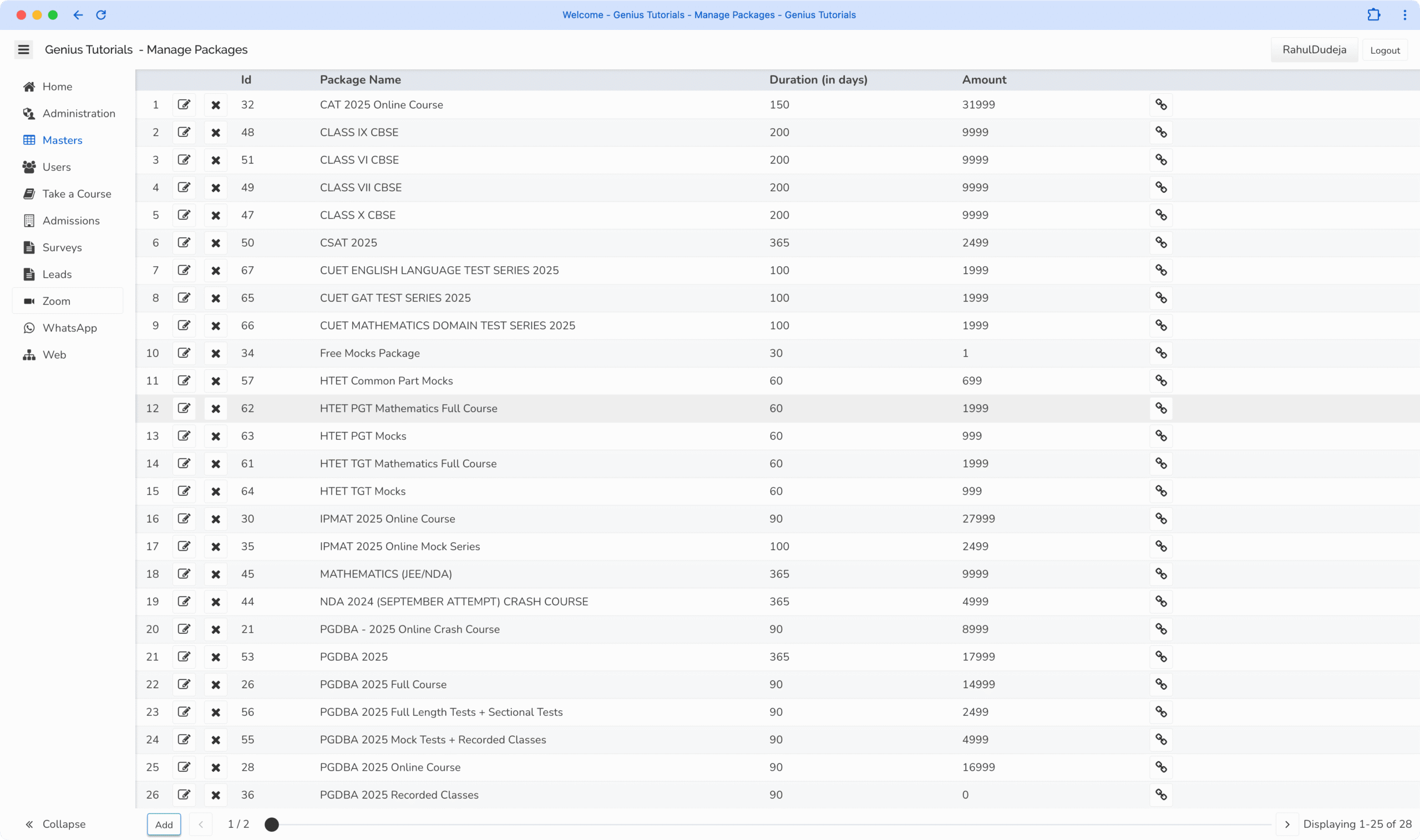Sort by Package Name column header
Image resolution: width=1420 pixels, height=840 pixels.
[360, 80]
